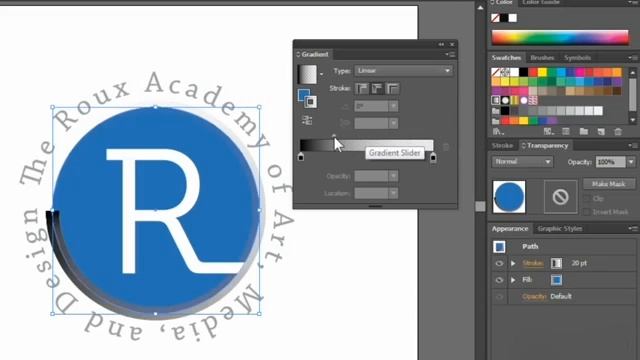
Task: Expand the Stroke attribute in Appearance
Action: (x=513, y=264)
